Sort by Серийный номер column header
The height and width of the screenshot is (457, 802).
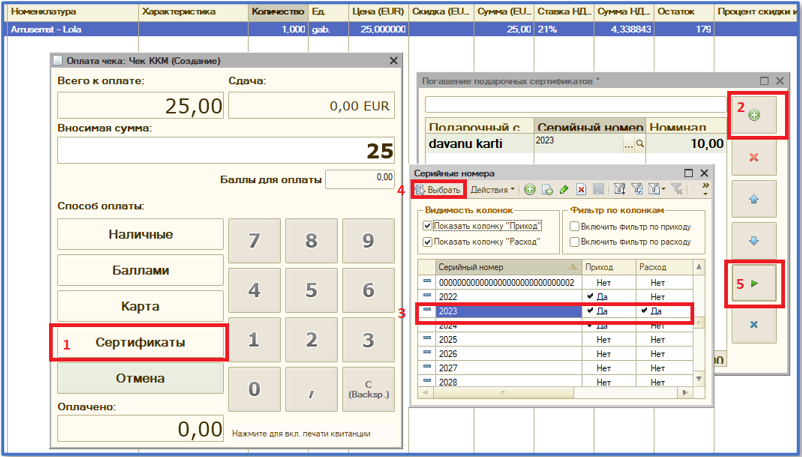point(505,267)
